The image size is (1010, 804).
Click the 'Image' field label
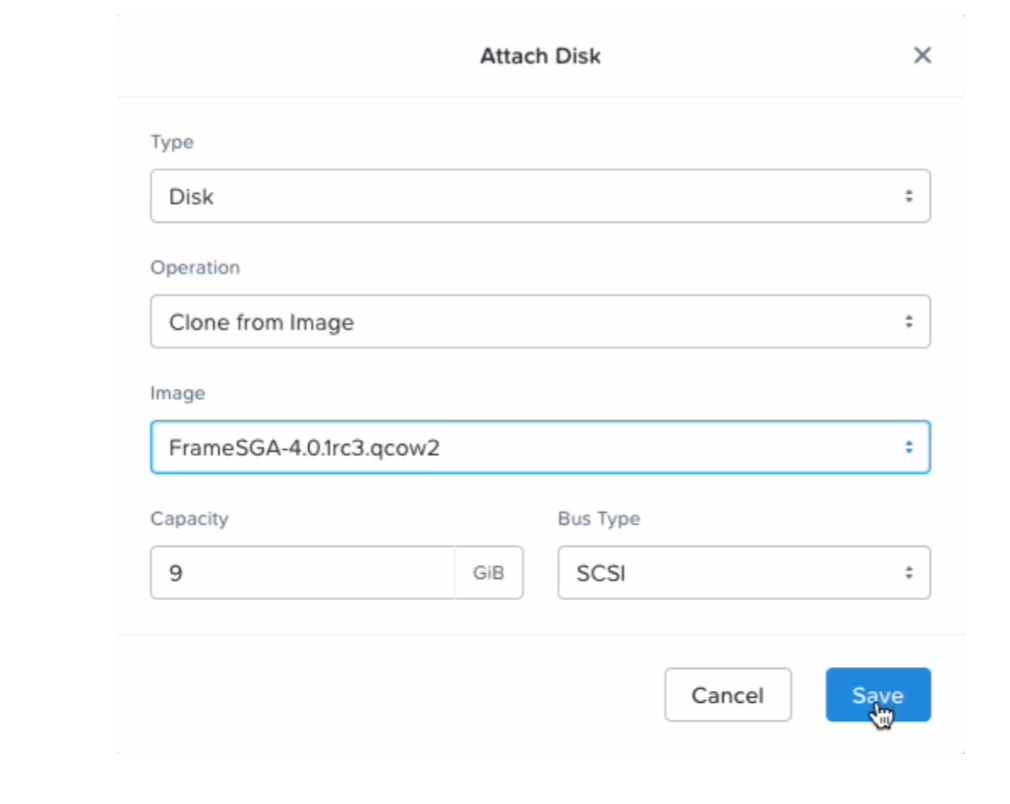[x=178, y=393]
